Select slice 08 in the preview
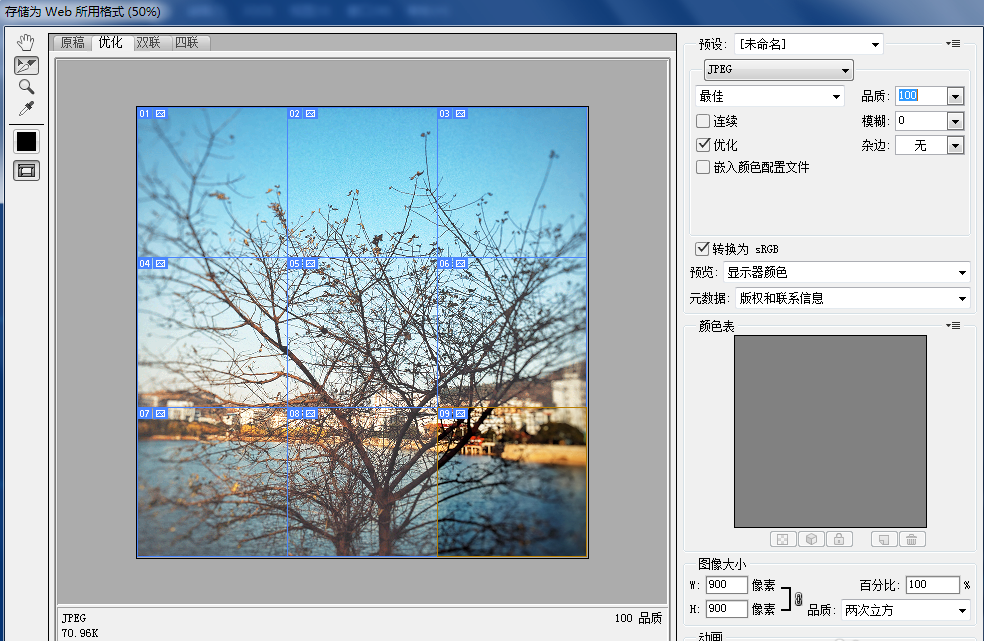The image size is (984, 641). [362, 482]
